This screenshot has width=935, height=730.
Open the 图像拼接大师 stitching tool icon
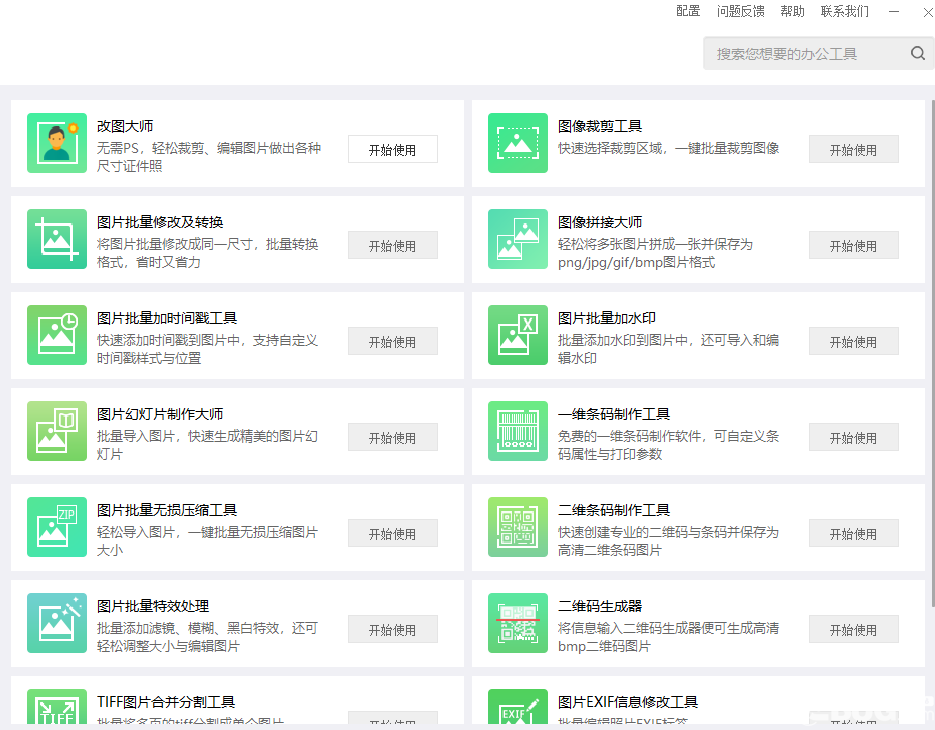click(517, 239)
